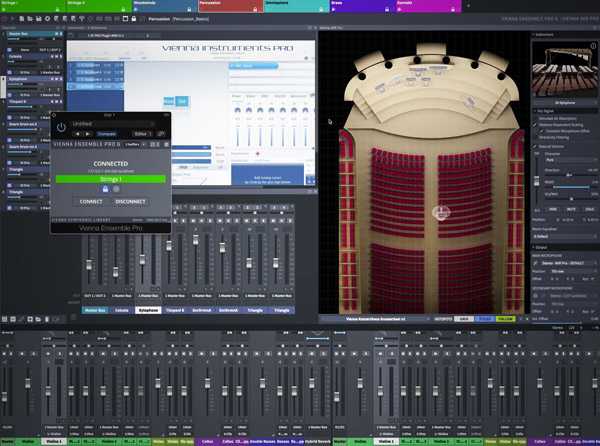Click the lock icon on first Strings tab
Image resolution: width=600 pixels, height=446 pixels.
click(x=57, y=9)
